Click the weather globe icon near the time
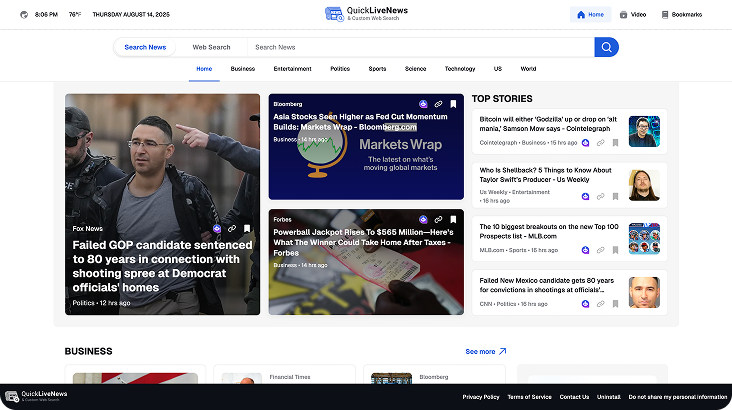Screen dimensions: 732x410 24,14
